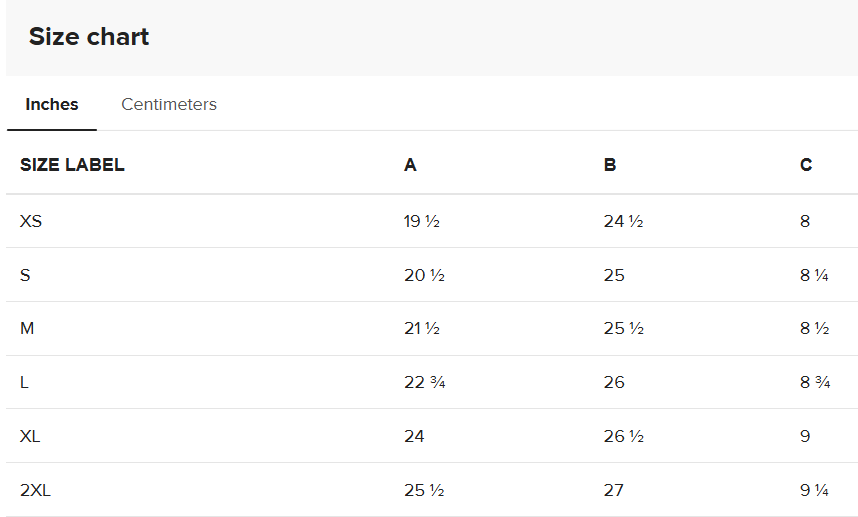The width and height of the screenshot is (858, 517).
Task: Click the L row's A value 22 ¾
Action: pos(424,382)
